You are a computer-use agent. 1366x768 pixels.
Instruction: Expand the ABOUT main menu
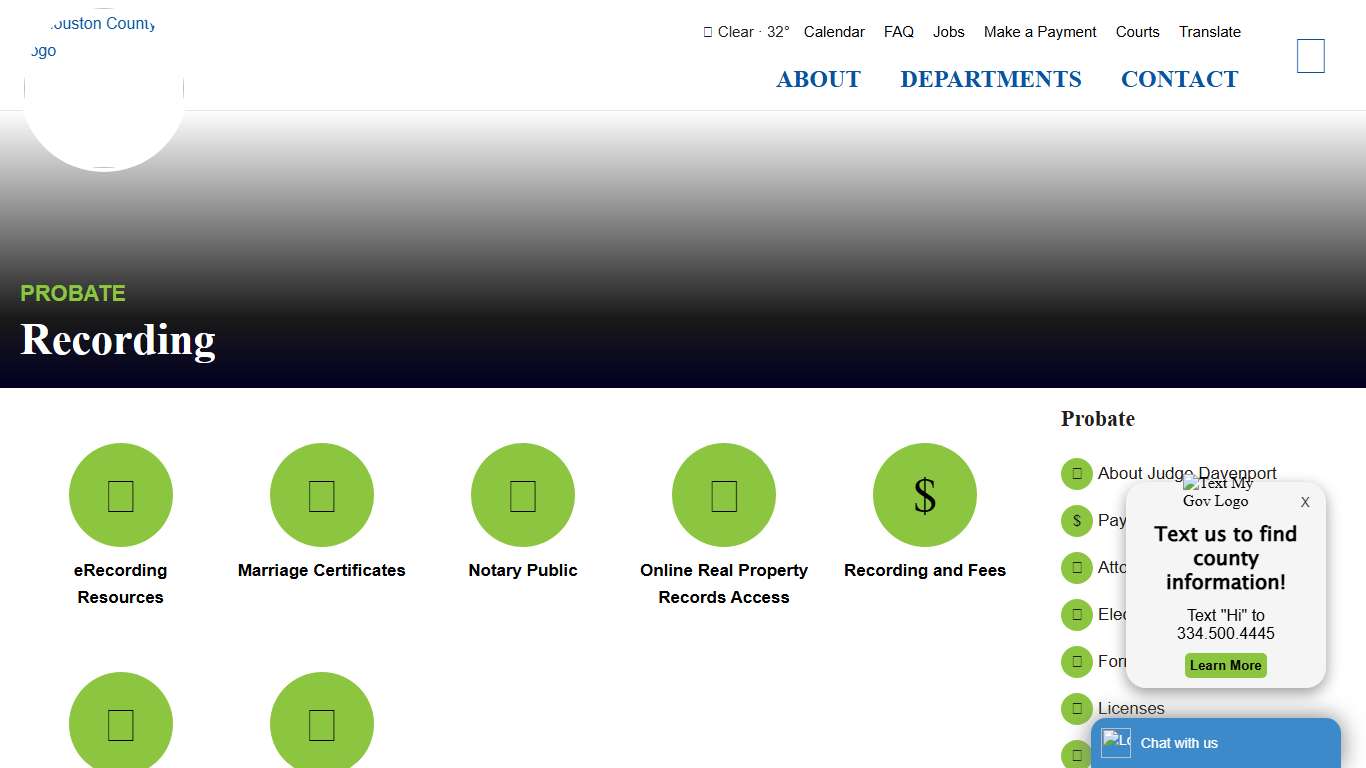click(818, 79)
